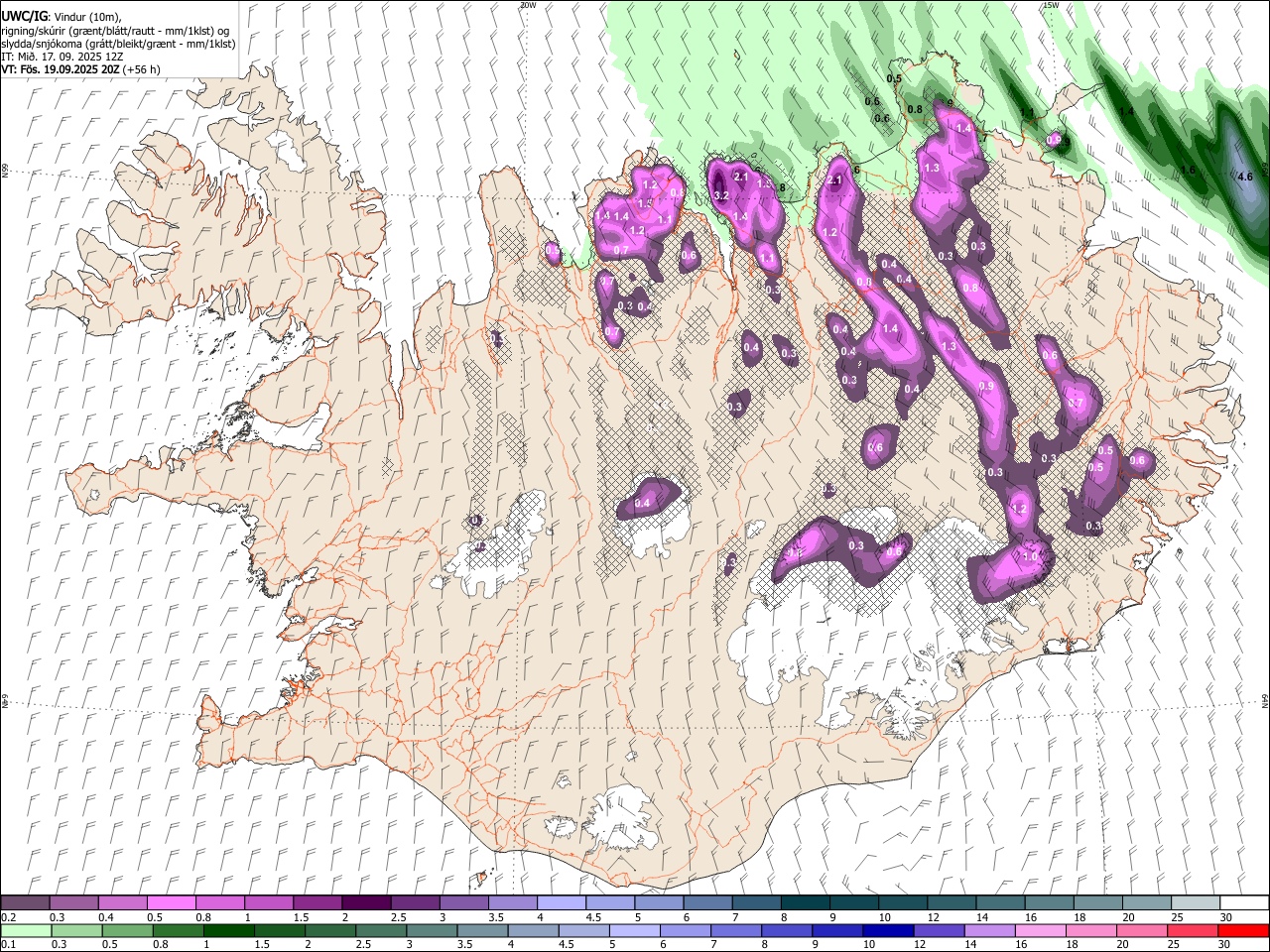1270x952 pixels.
Task: Click the 3.2 snowfall value on the map
Action: coord(721,196)
